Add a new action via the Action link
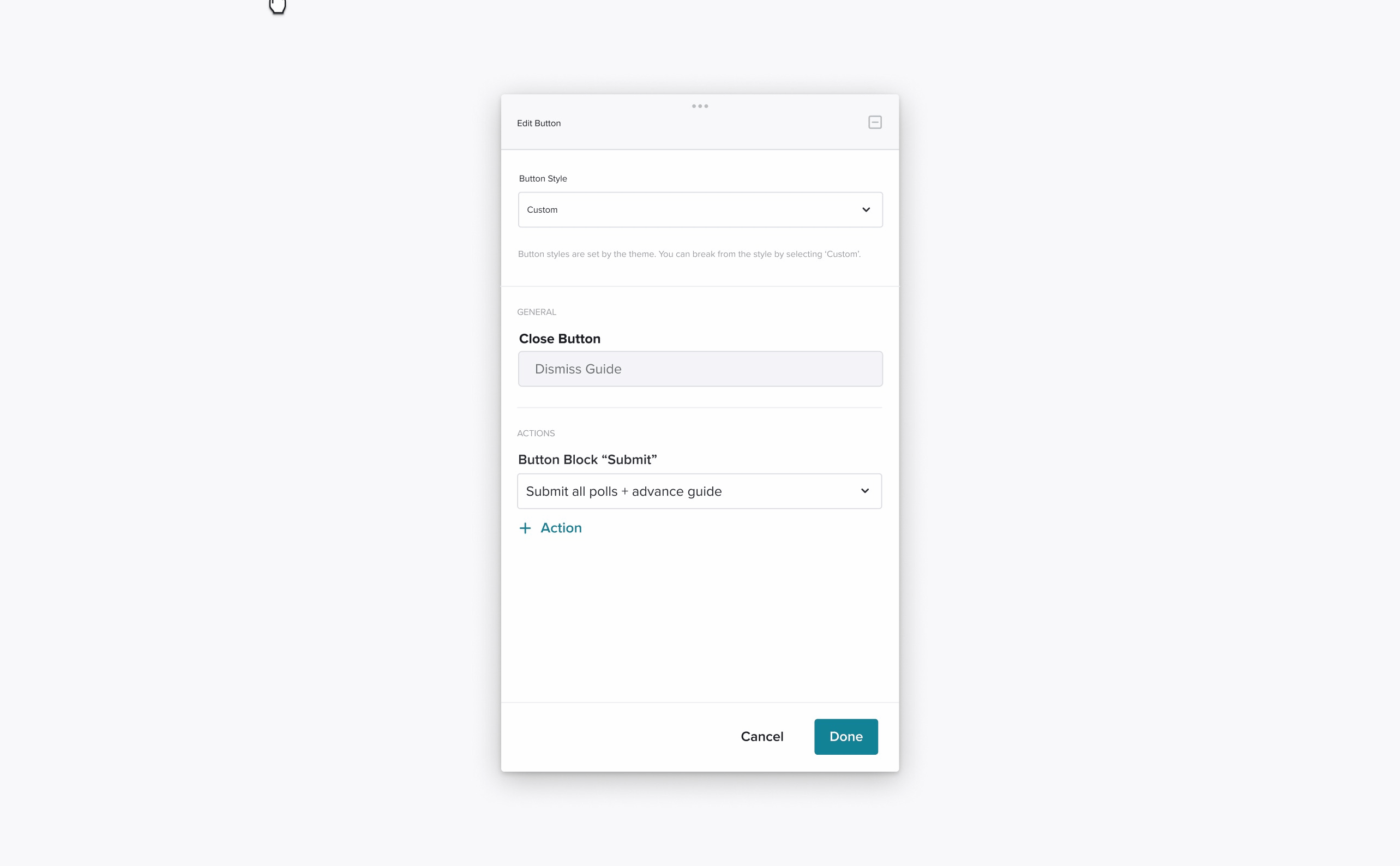Screen dimensions: 1400x866 pos(550,528)
